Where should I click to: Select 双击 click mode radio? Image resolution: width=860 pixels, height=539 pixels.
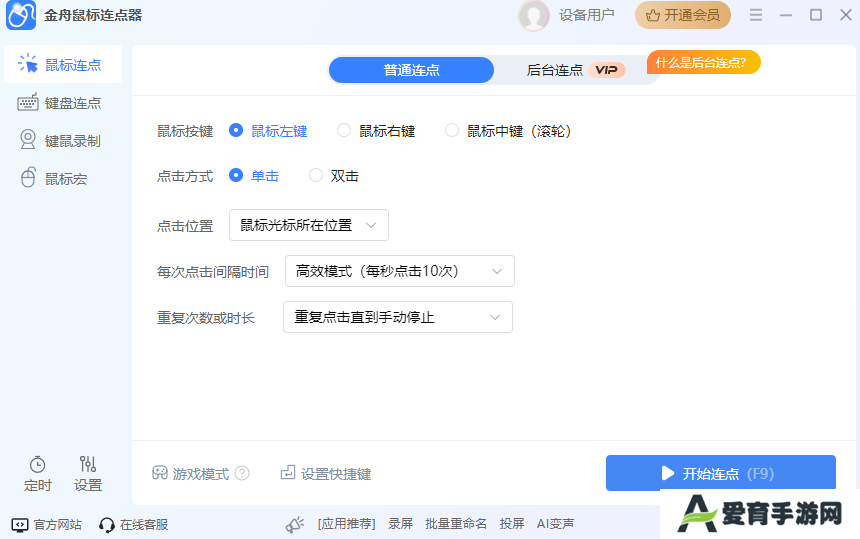click(316, 175)
